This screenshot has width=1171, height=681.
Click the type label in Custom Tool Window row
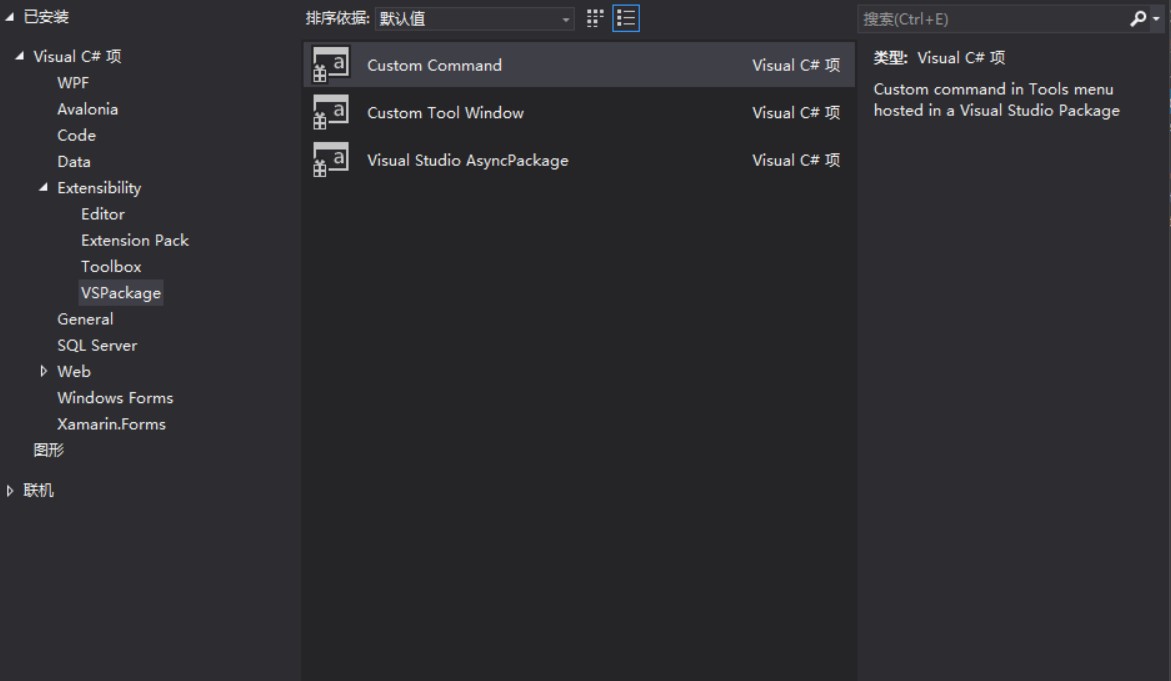[x=796, y=113]
